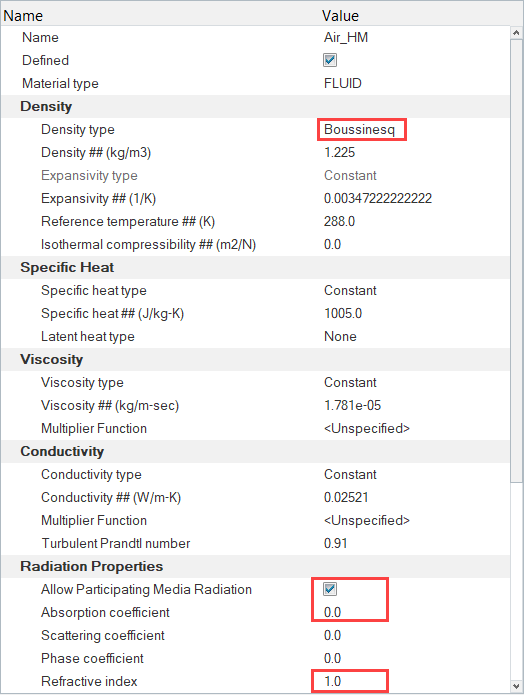Select the Scattering coefficient label

(102, 635)
